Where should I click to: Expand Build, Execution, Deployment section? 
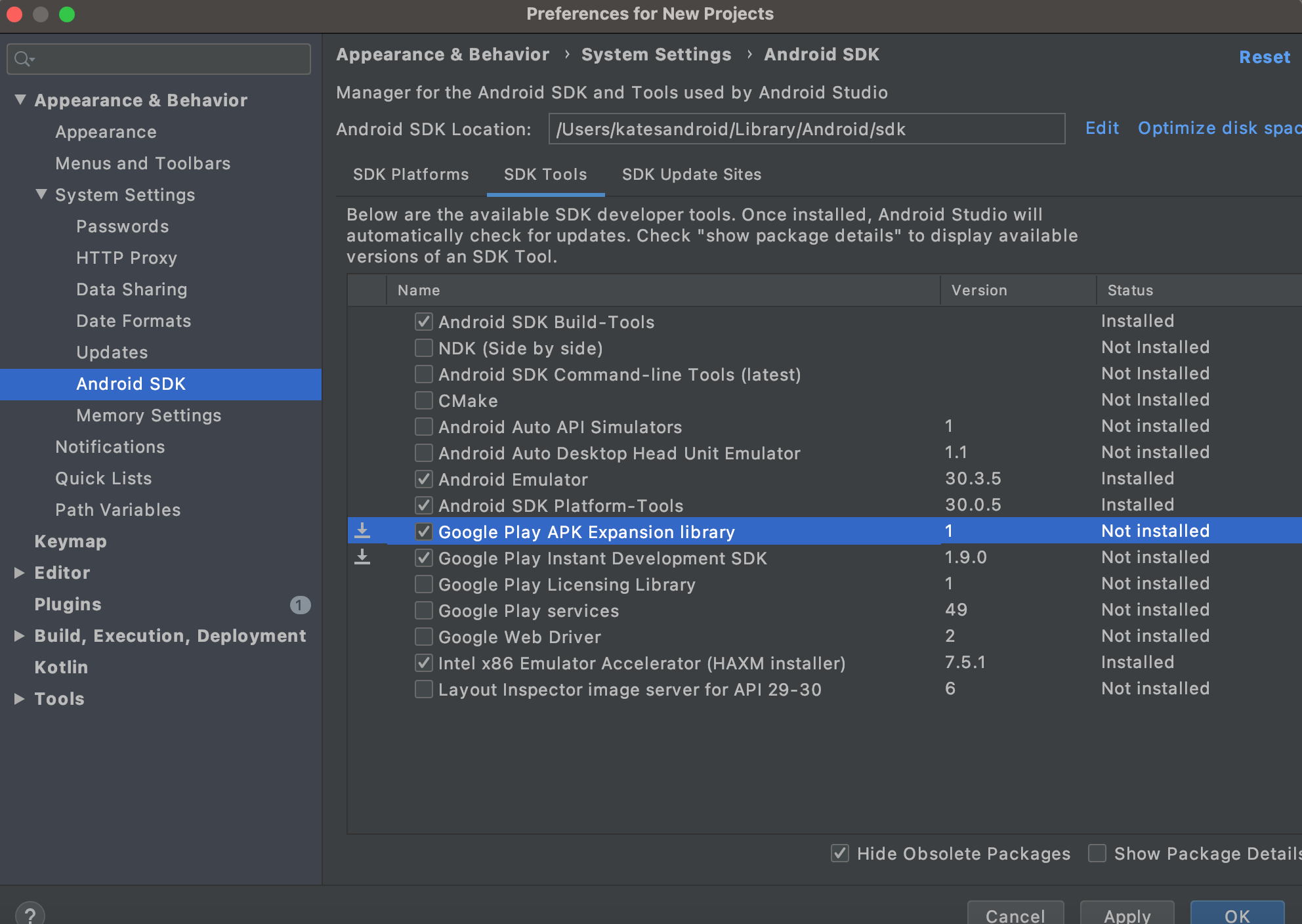(x=20, y=636)
